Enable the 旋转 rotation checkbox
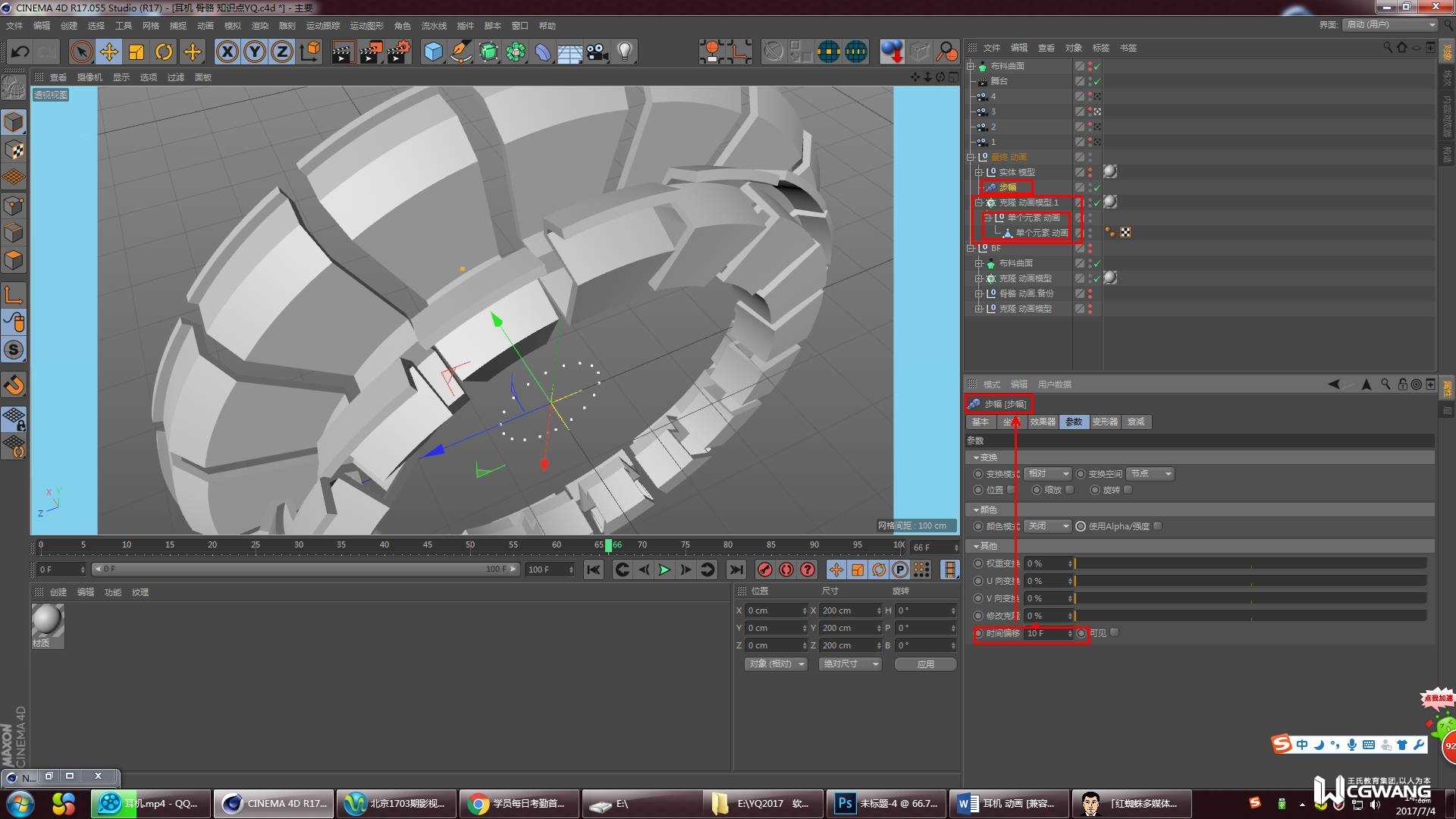The height and width of the screenshot is (819, 1456). tap(1128, 490)
